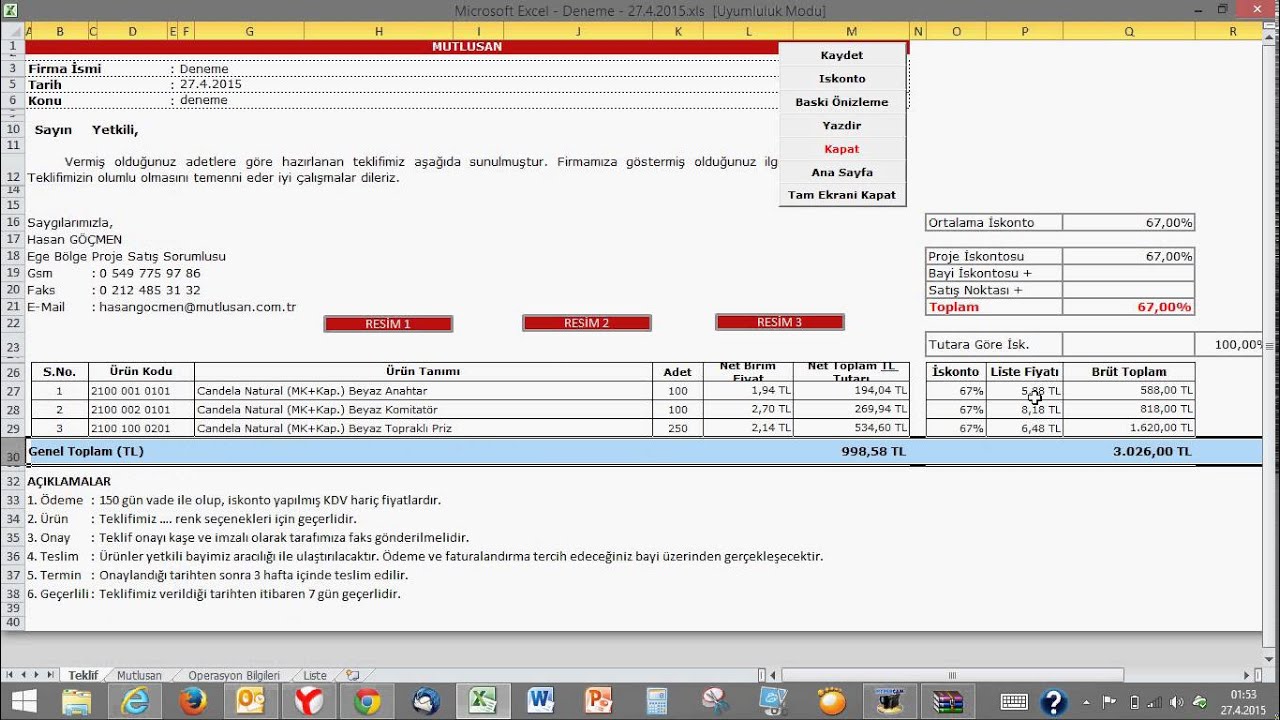Open the Windows Start menu
This screenshot has height=720, width=1280.
pyautogui.click(x=23, y=702)
